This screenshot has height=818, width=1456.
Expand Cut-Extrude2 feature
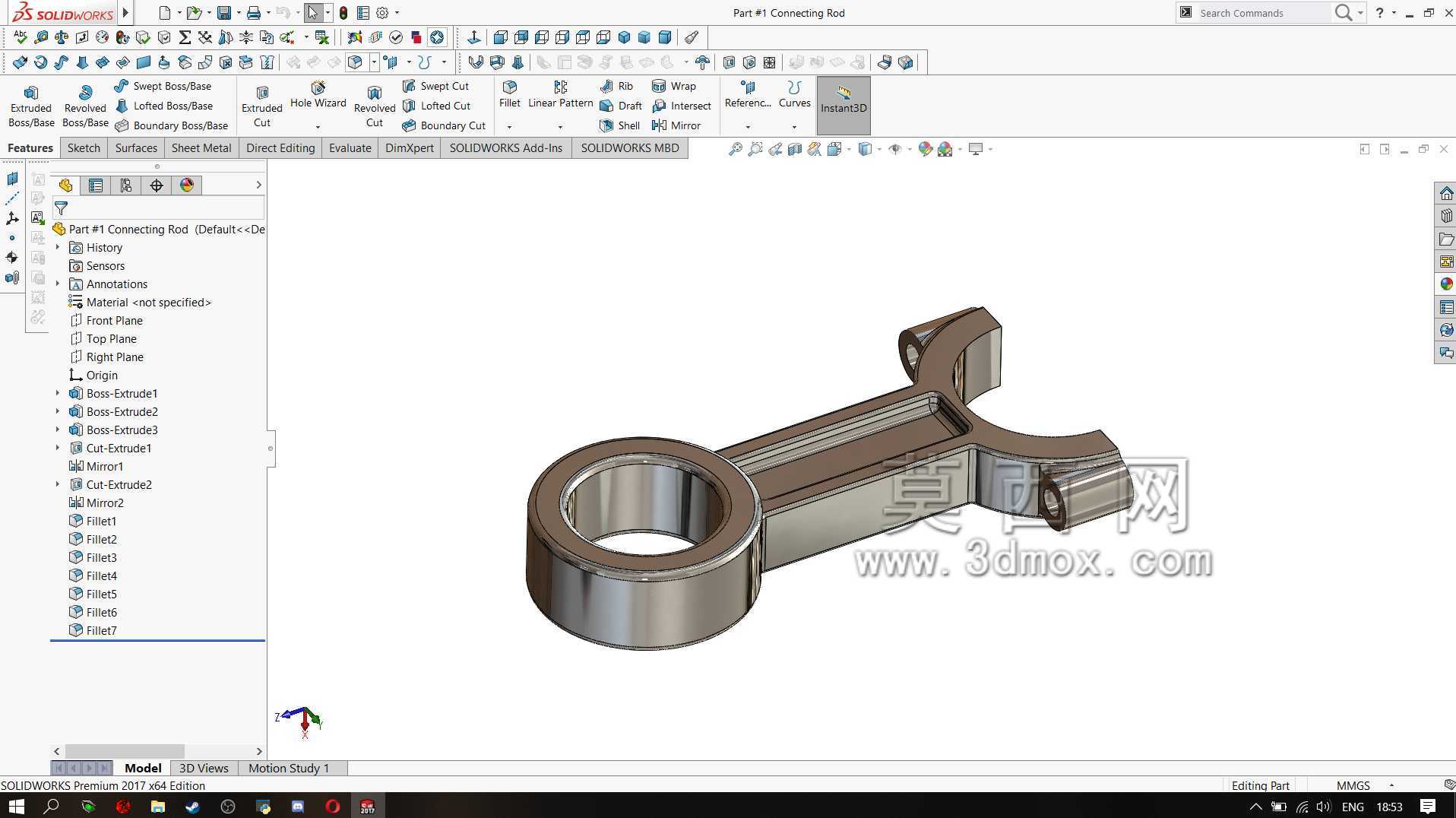[58, 484]
